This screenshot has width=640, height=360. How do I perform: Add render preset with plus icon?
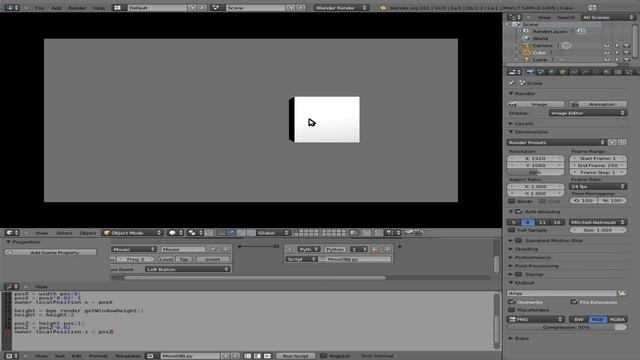point(612,142)
